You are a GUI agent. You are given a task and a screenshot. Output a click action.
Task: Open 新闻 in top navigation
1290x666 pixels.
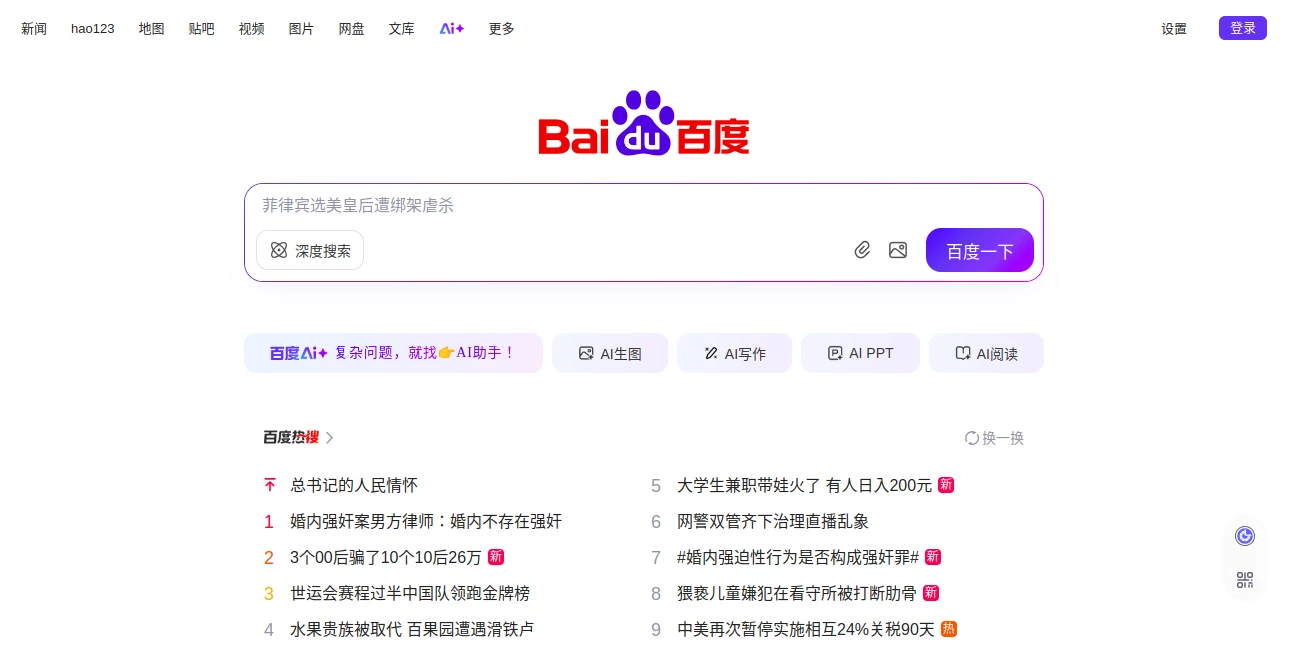coord(34,29)
